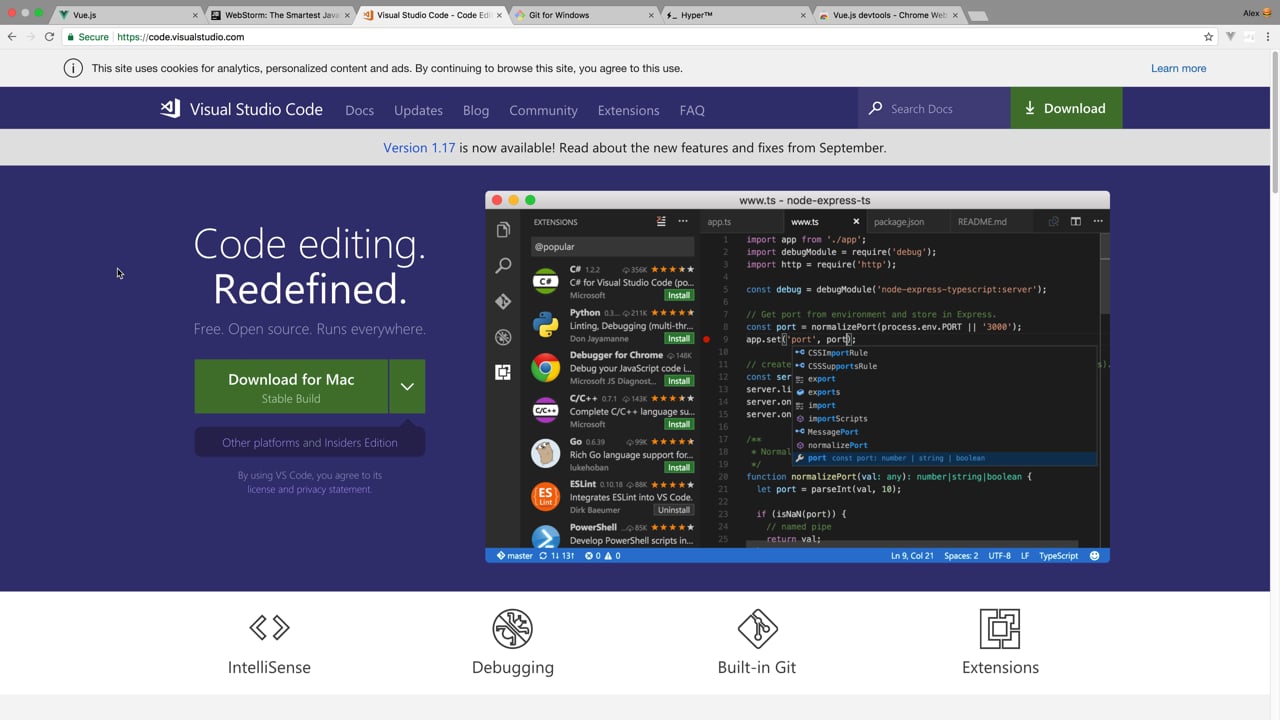Screen dimensions: 1280x720
Task: Open the cookie Learn more link
Action: point(1178,68)
